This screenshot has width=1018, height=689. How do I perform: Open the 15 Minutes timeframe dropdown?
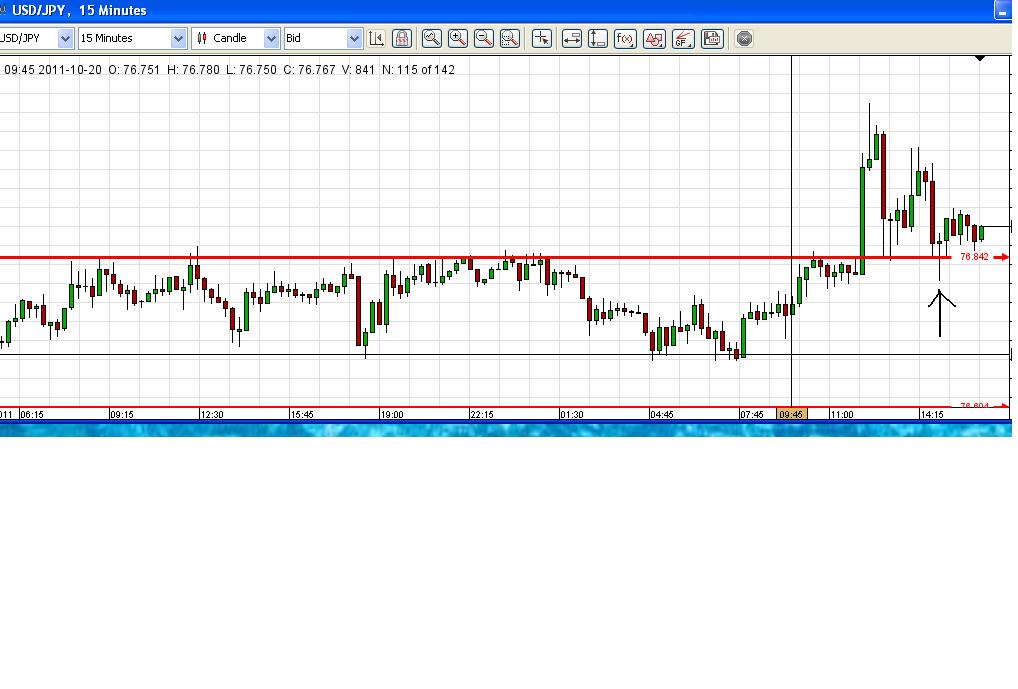(x=179, y=38)
